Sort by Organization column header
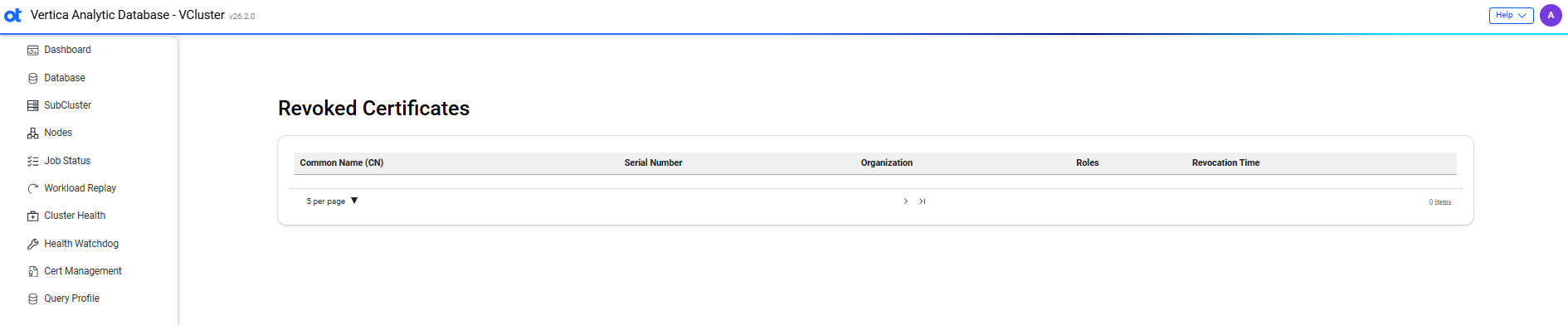Image resolution: width=1568 pixels, height=325 pixels. click(887, 162)
